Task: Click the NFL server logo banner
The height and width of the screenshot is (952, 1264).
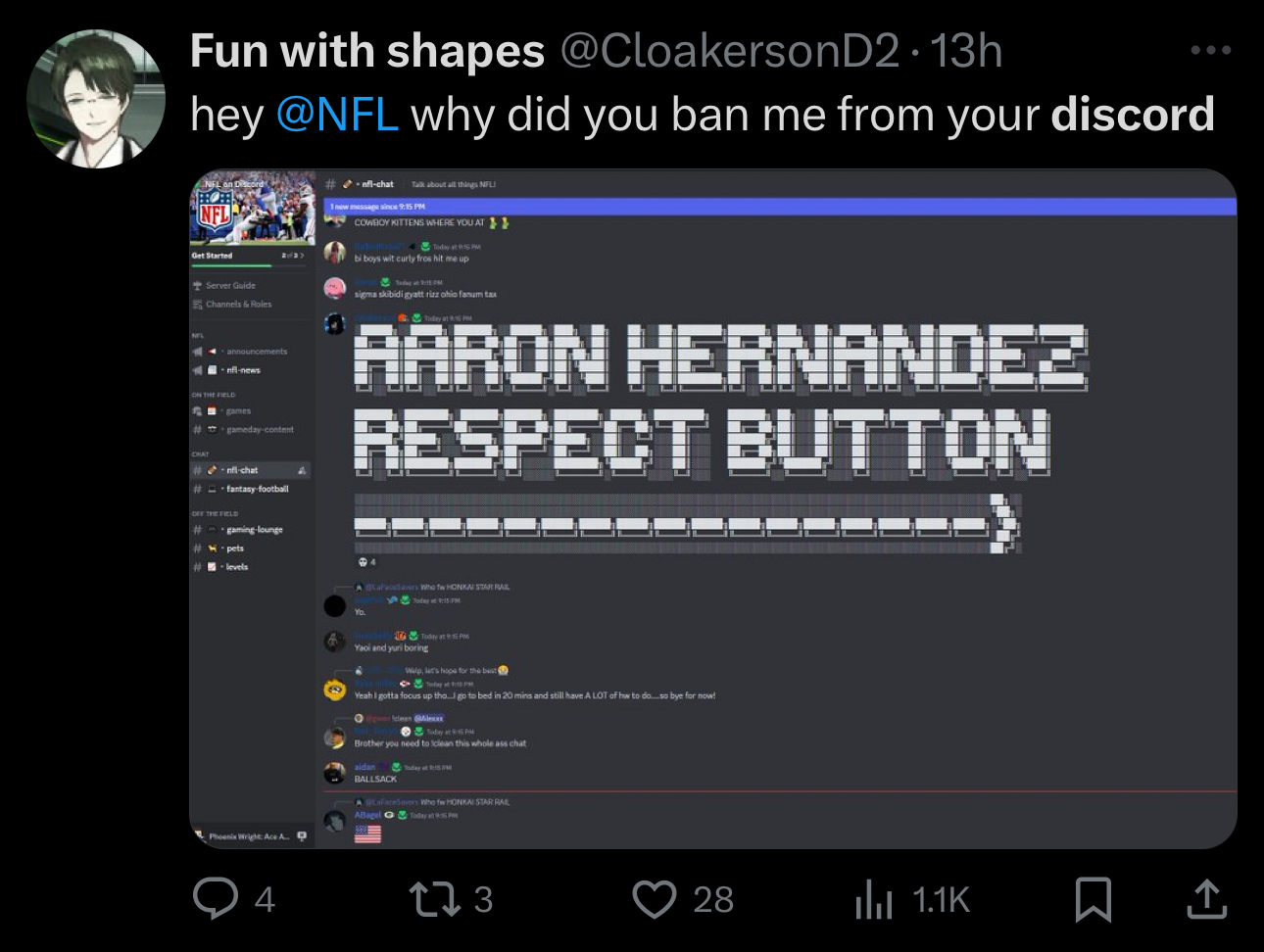Action: click(252, 208)
